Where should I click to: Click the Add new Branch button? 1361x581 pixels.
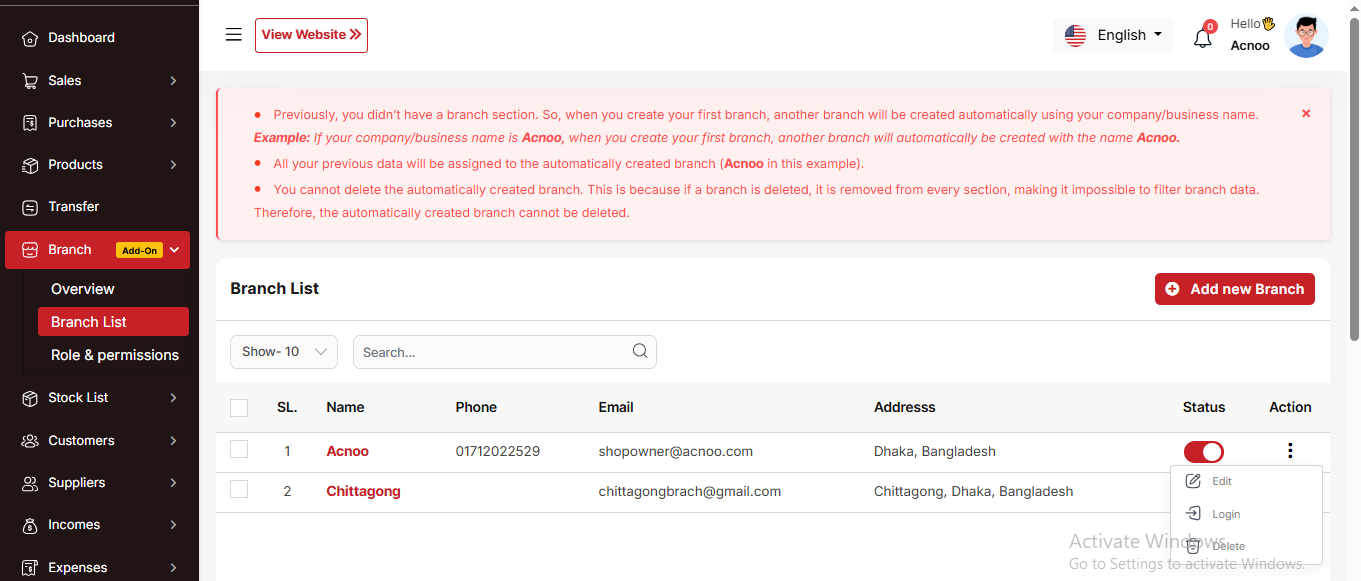pos(1234,289)
